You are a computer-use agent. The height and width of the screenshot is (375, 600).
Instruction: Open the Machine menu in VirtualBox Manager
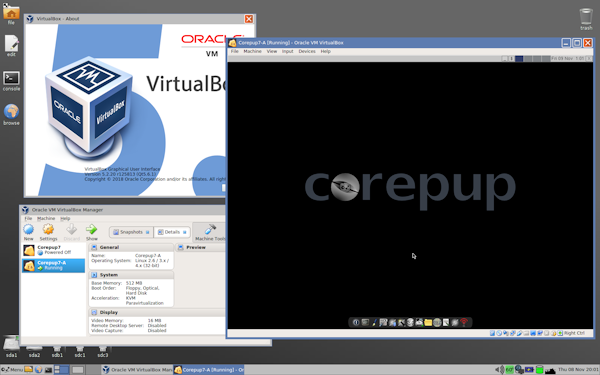46,218
